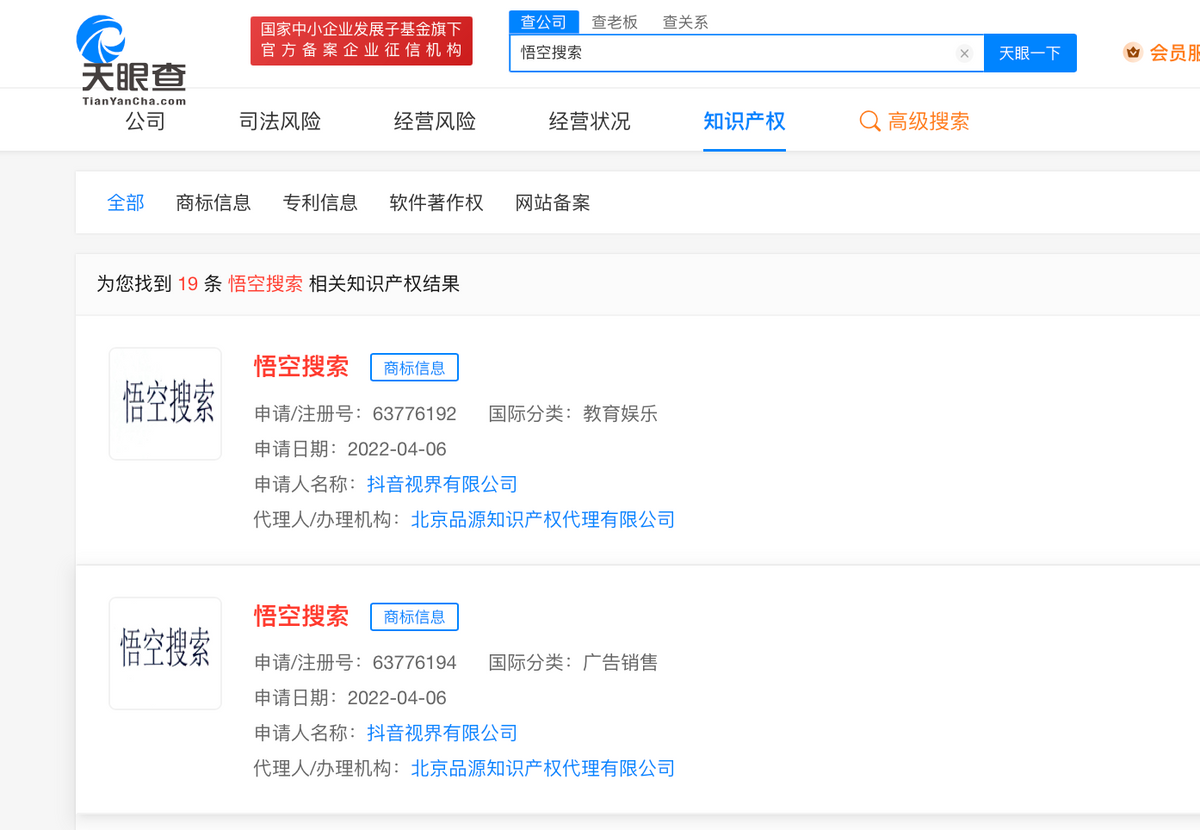Screen dimensions: 1200x830
Task: Go to the 公司 category tab
Action: (146, 122)
